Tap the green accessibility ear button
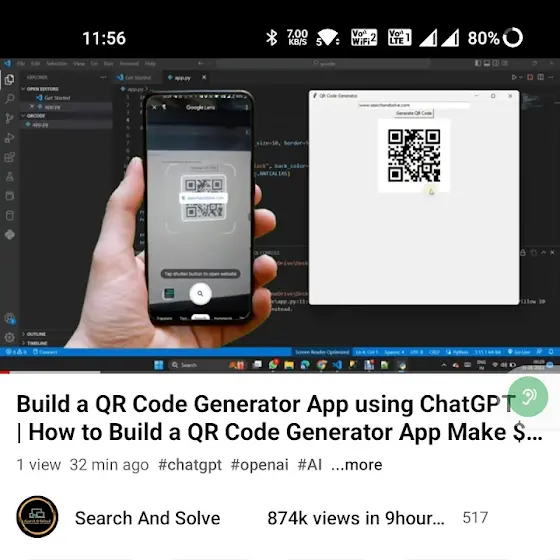The image size is (560, 560). (x=528, y=396)
